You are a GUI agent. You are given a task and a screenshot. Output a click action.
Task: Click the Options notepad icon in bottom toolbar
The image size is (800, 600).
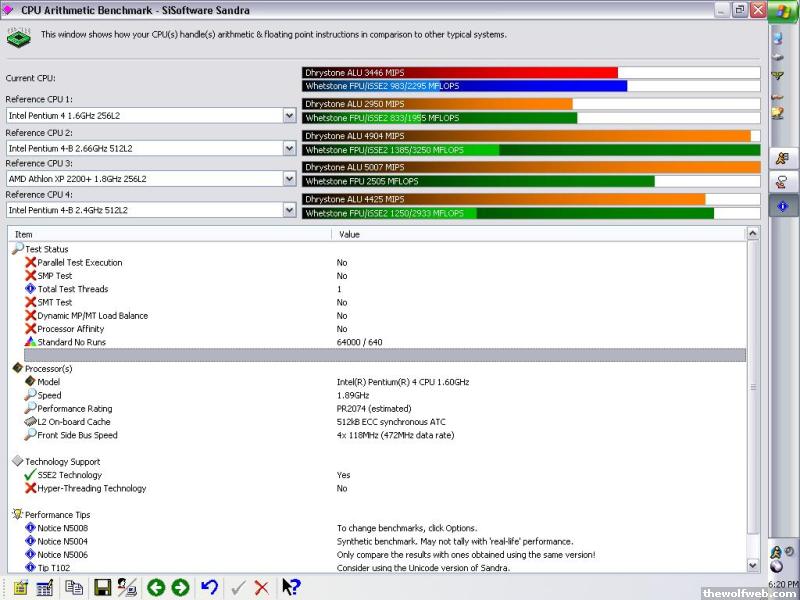[20, 588]
